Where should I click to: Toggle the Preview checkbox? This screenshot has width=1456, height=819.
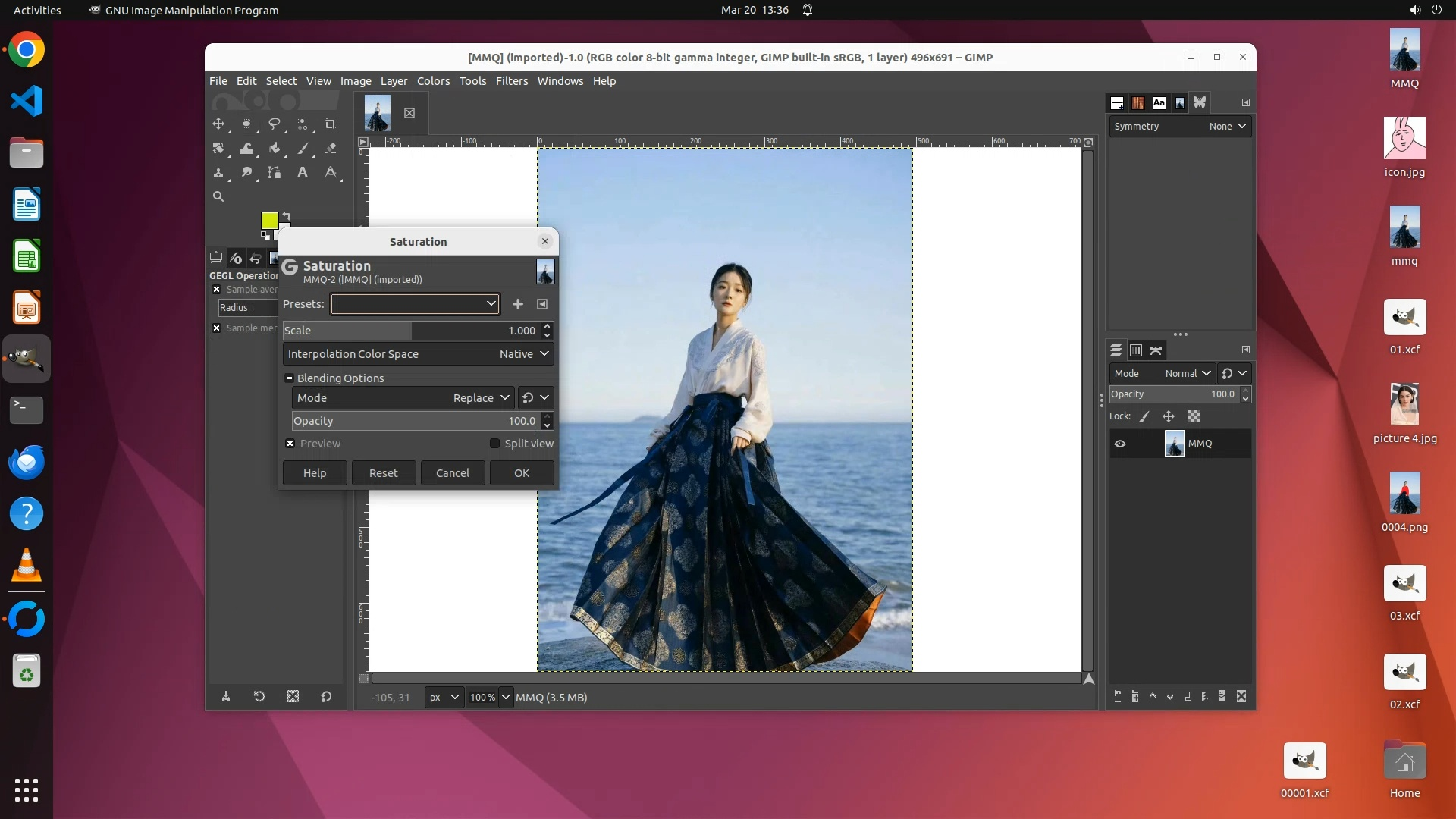coord(290,444)
